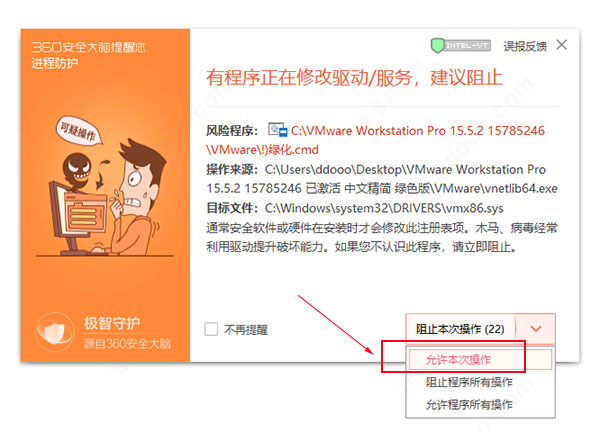Click the 360安全大脑提醒您 header title

click(x=89, y=47)
